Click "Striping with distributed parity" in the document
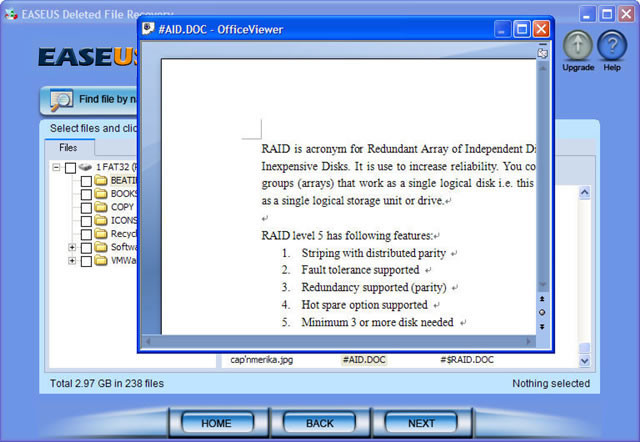640x442 pixels. click(x=373, y=253)
